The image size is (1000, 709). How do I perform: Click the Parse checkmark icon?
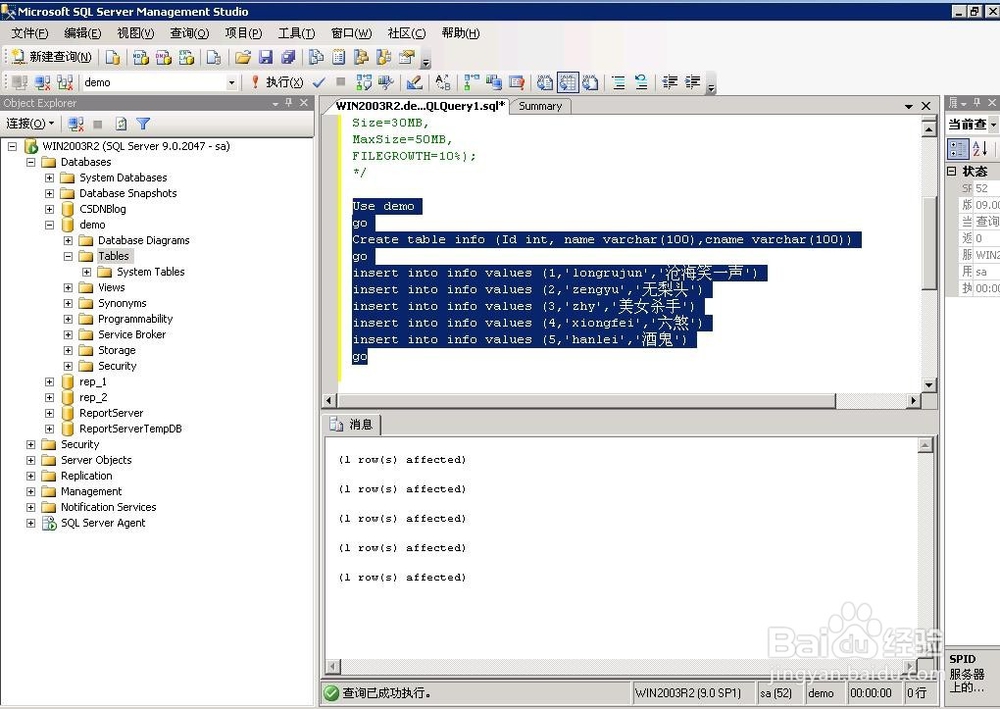(x=319, y=82)
